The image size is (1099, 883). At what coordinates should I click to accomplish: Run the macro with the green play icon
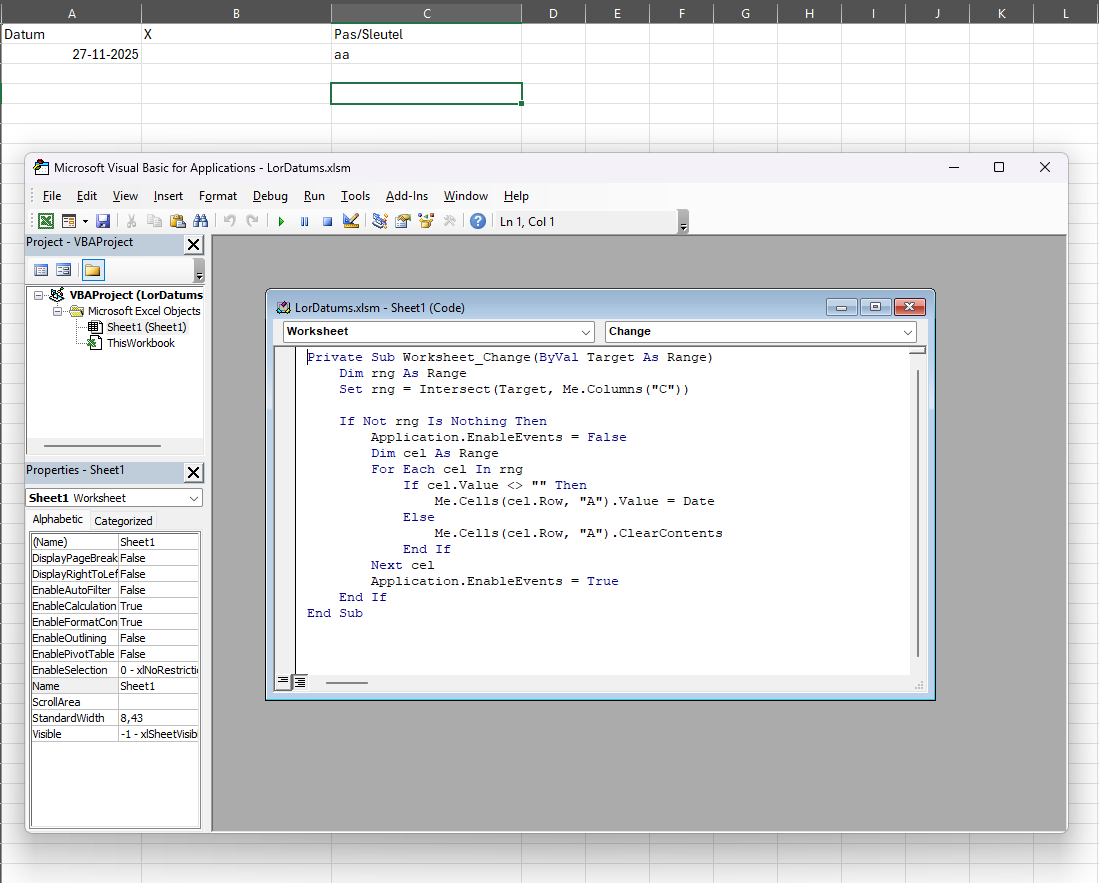282,221
